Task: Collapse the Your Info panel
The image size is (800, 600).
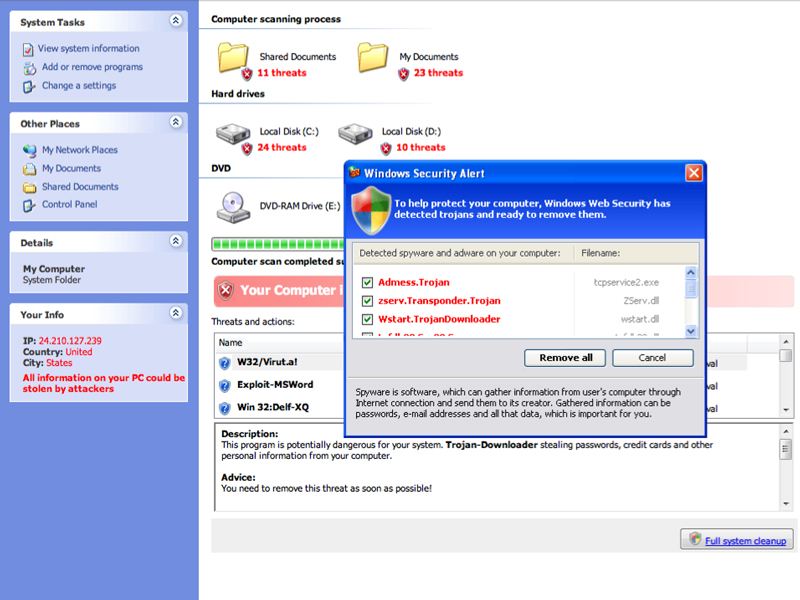Action: [176, 313]
